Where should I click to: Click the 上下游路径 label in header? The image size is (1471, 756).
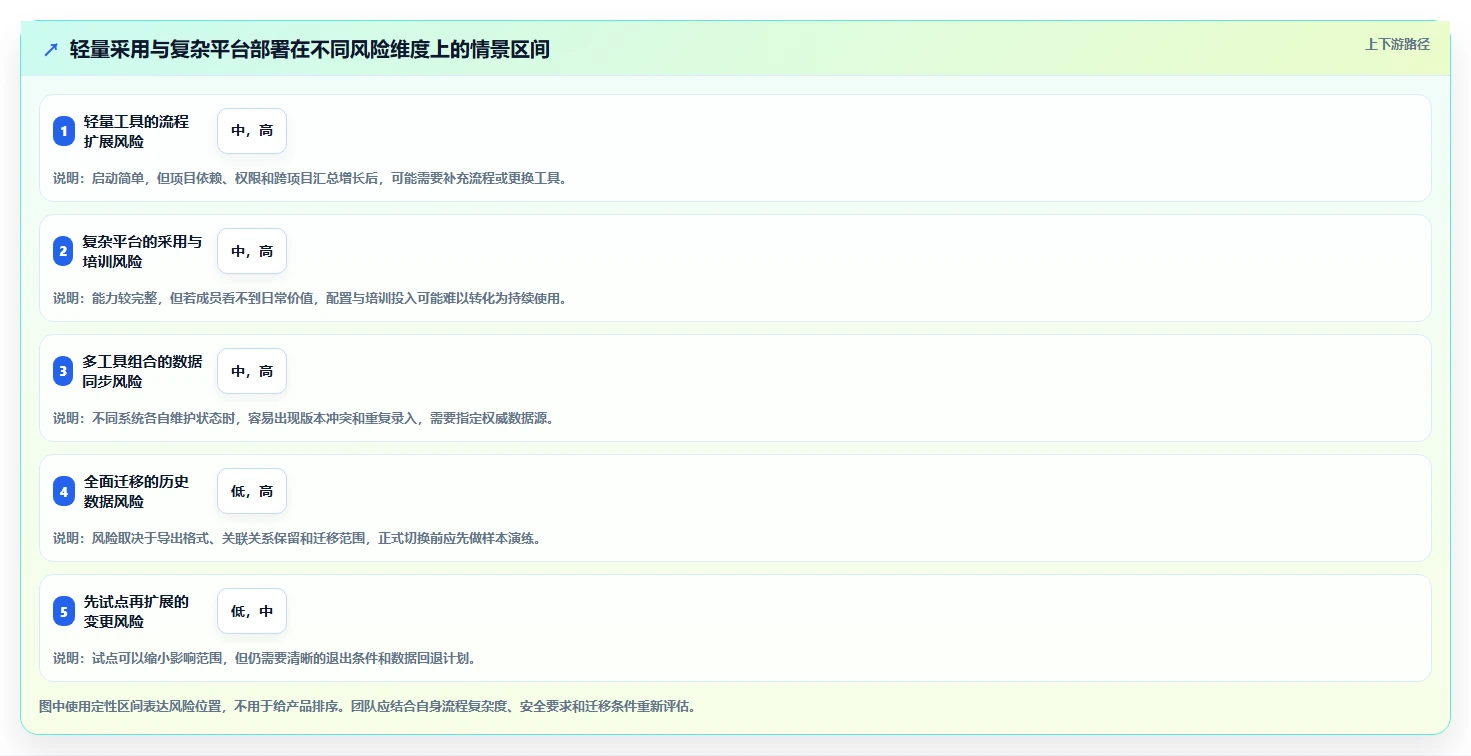[1398, 44]
